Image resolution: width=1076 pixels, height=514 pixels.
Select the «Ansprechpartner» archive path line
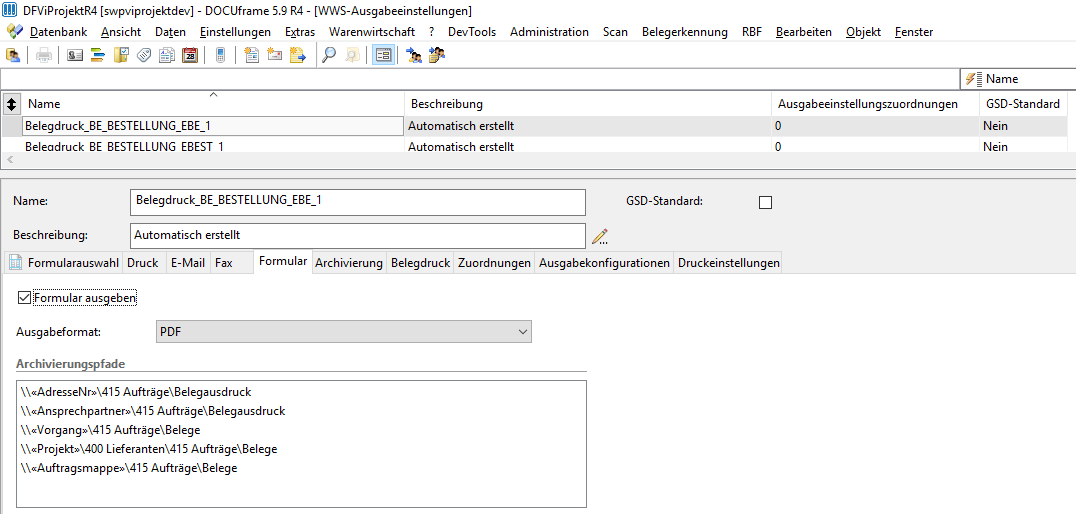pos(152,411)
